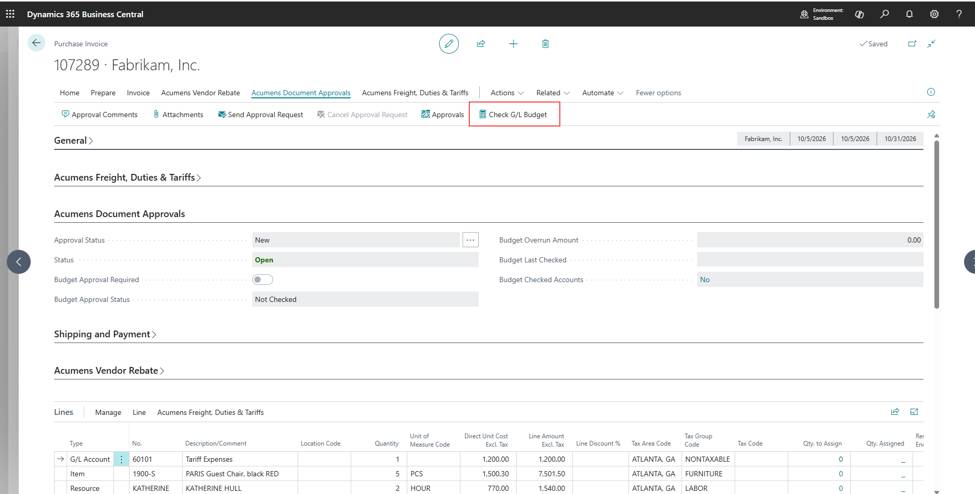Expand the Lines section icon
975x494 pixels.
[x=914, y=411]
